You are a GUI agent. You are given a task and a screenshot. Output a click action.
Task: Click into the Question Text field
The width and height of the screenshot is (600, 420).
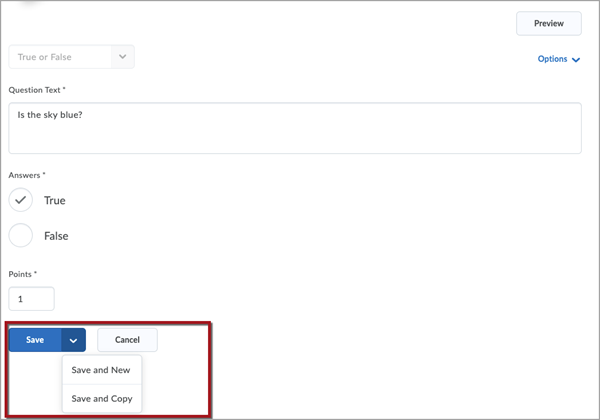295,128
